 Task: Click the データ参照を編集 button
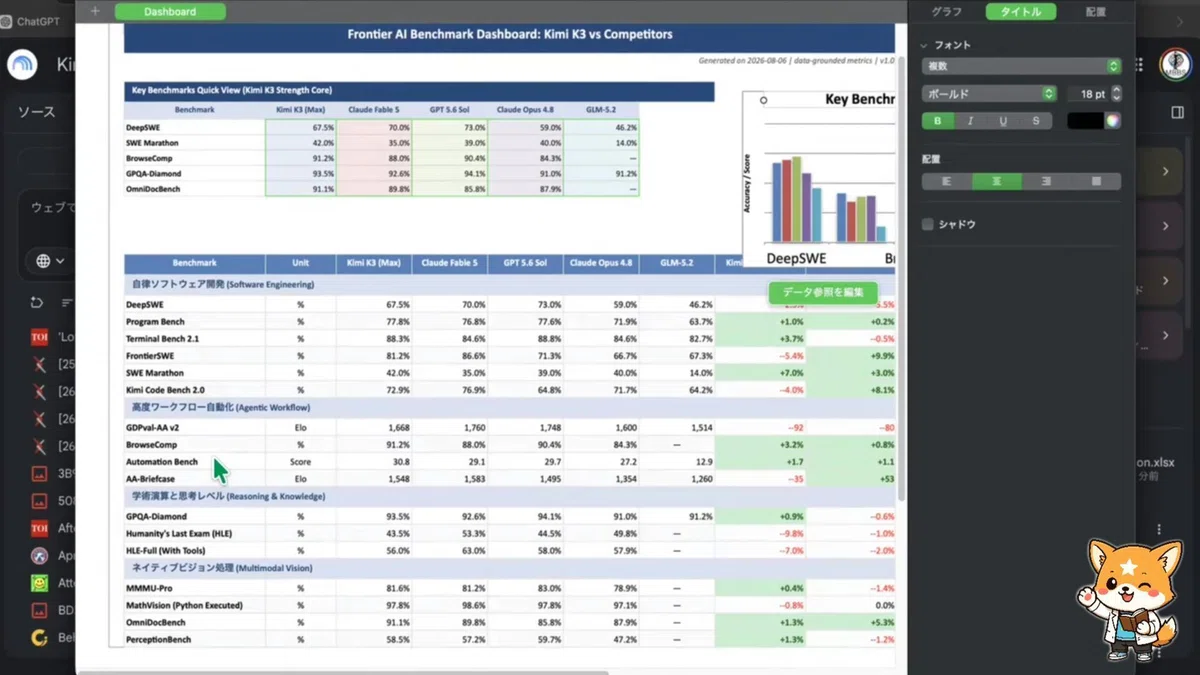[823, 292]
